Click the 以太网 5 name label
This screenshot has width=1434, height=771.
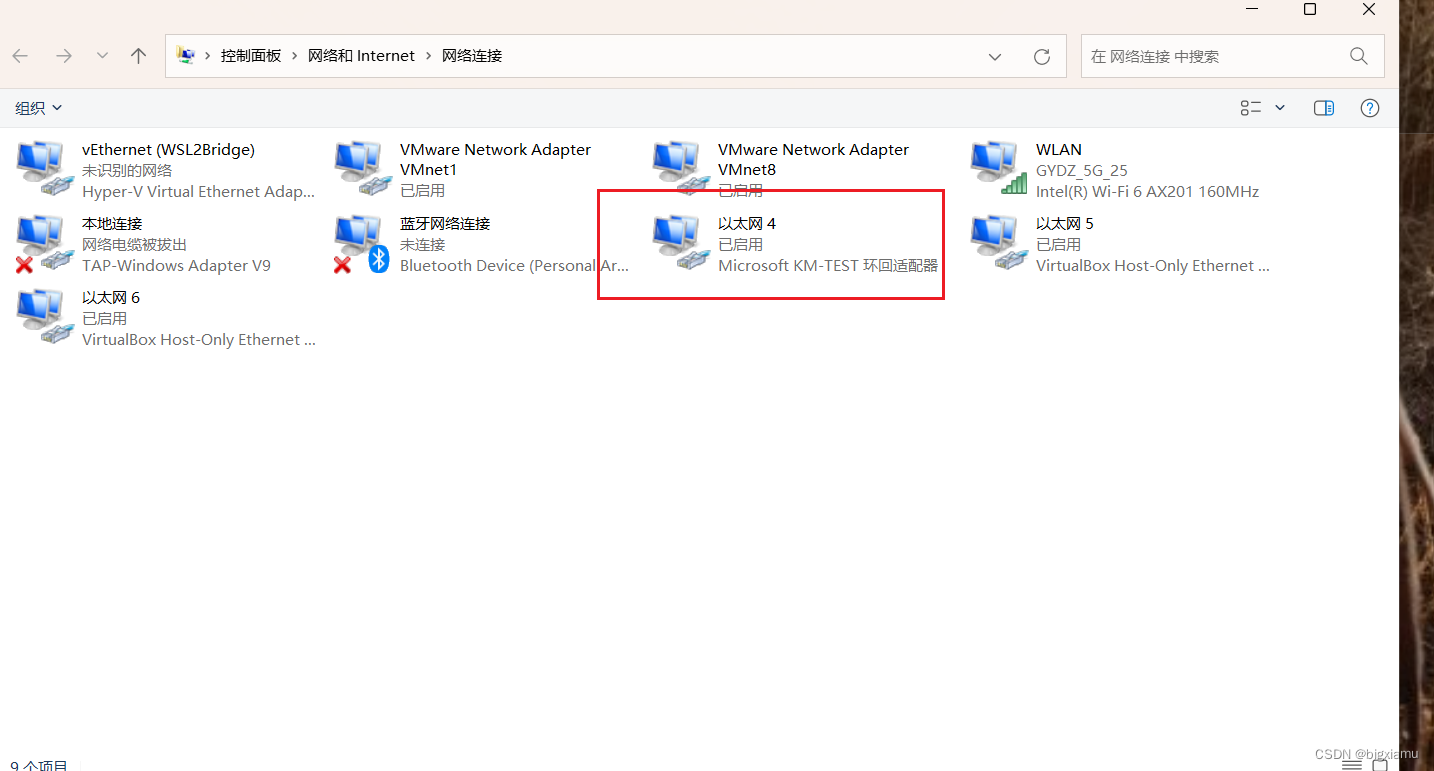pos(1065,224)
